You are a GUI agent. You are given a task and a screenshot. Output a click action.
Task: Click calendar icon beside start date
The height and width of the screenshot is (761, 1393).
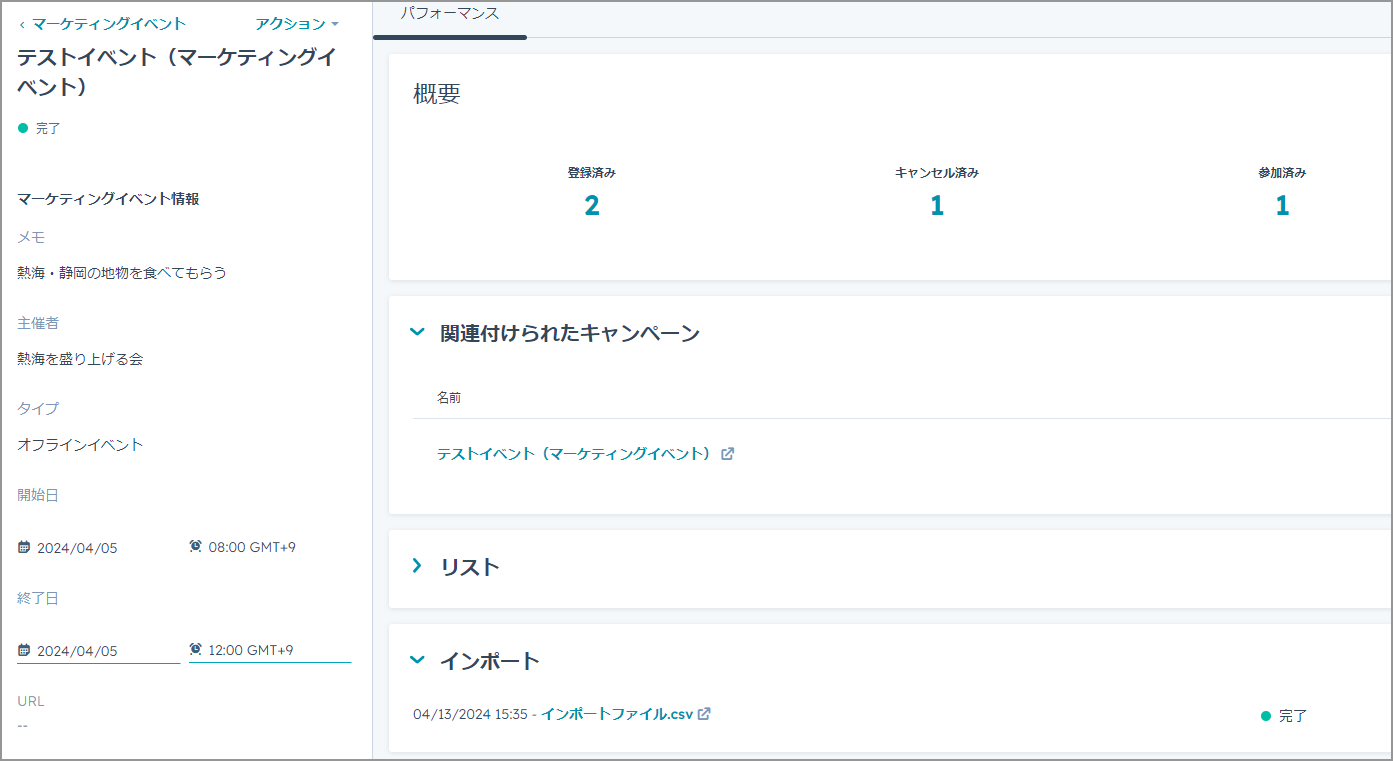coord(24,548)
